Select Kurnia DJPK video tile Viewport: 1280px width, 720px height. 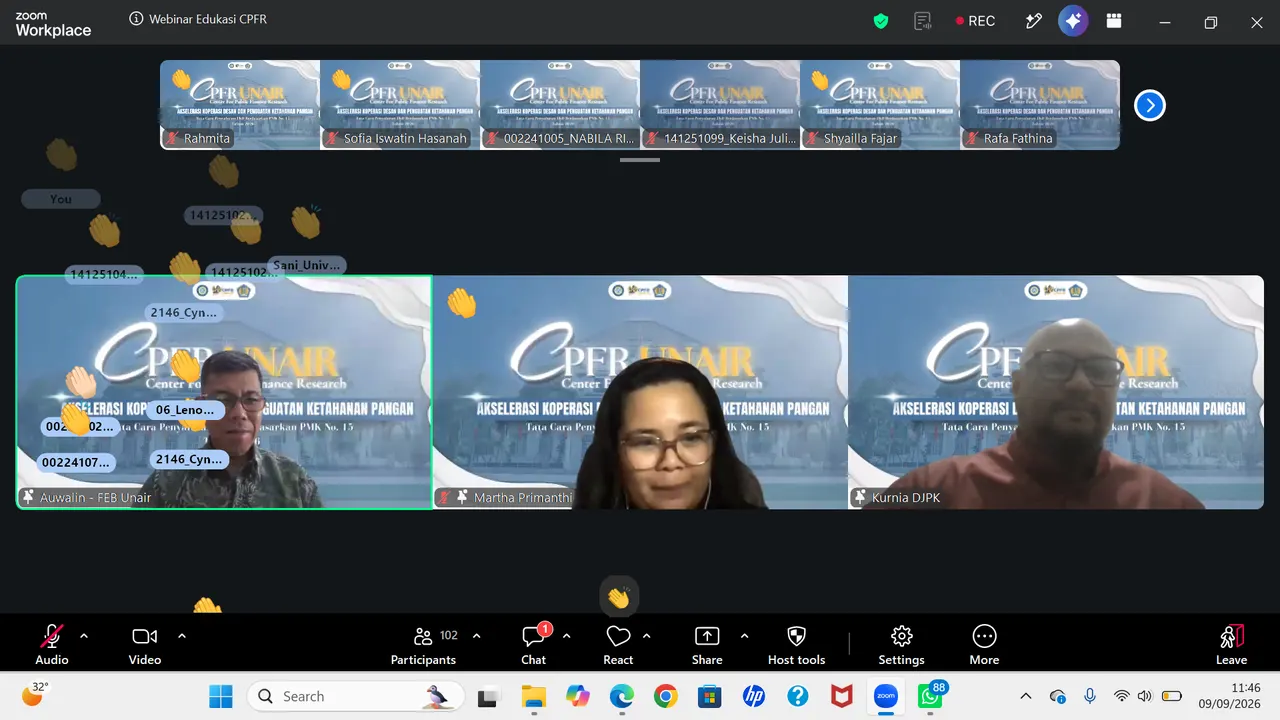point(1056,392)
